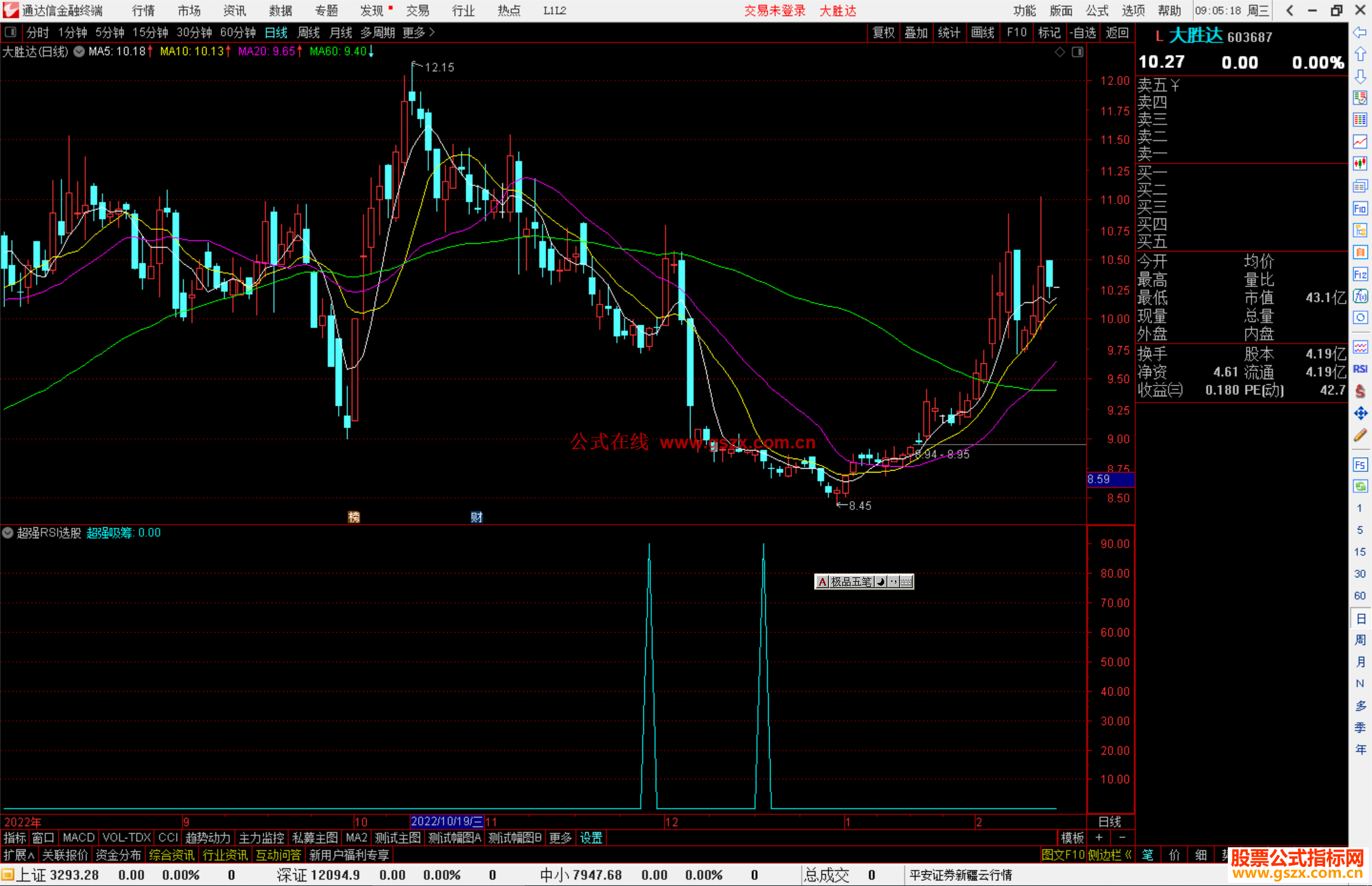Click the back arrow sidebar icon
The height and width of the screenshot is (886, 1372).
coord(1360,32)
